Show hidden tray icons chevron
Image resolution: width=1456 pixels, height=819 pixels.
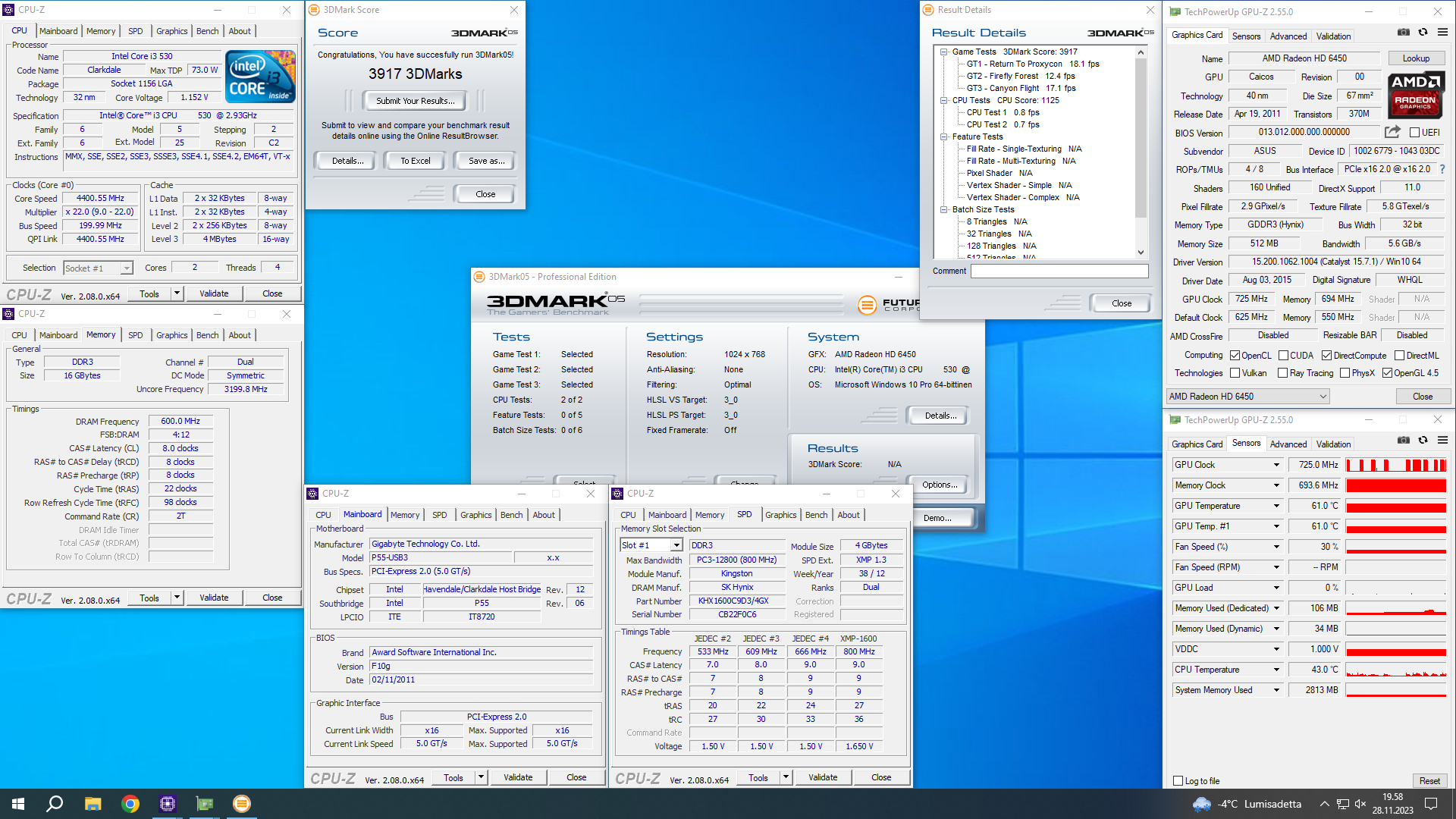[1324, 804]
